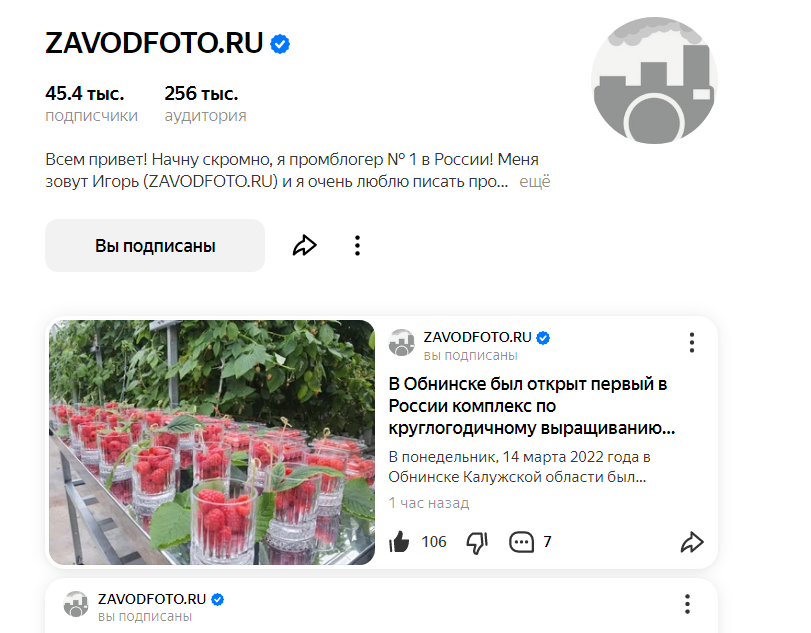Click small avatar on second post card
Image resolution: width=811 pixels, height=633 pixels.
tap(76, 604)
